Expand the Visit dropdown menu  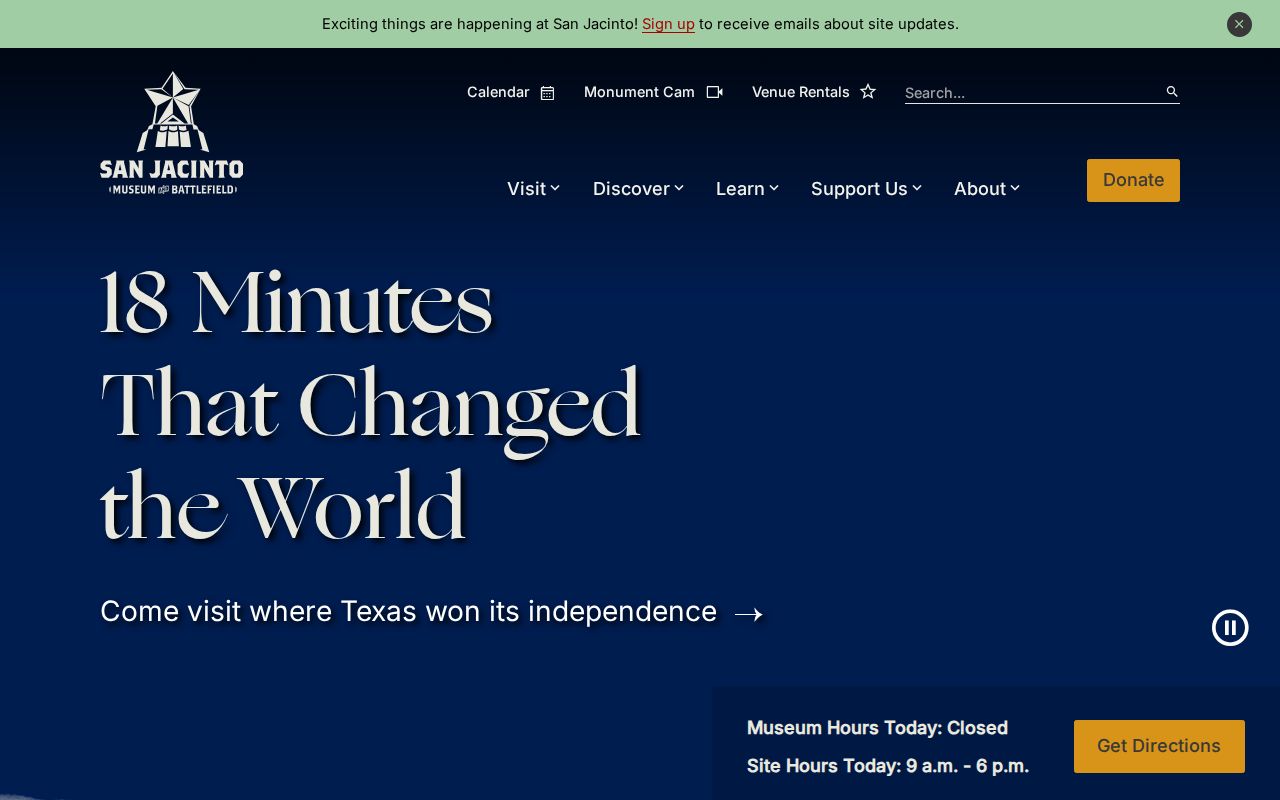tap(533, 188)
